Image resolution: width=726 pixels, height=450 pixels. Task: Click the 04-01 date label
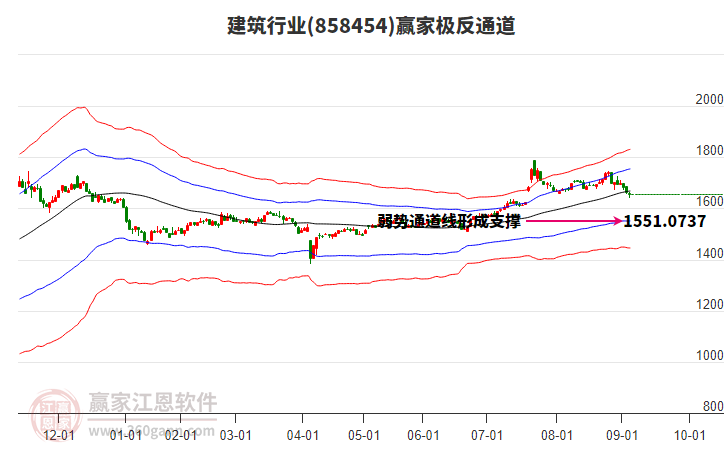click(303, 435)
